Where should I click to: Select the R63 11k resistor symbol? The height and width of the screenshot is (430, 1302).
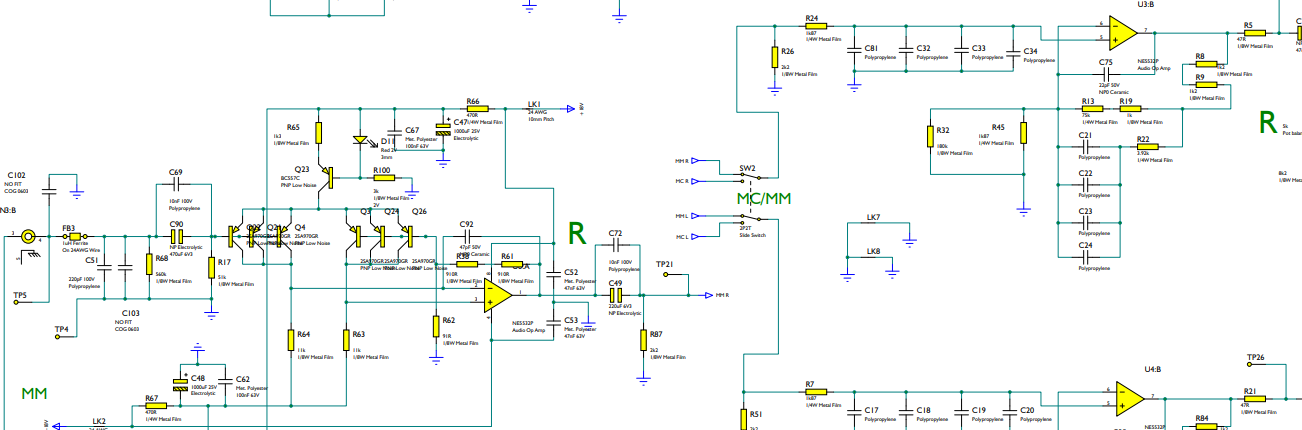(344, 338)
